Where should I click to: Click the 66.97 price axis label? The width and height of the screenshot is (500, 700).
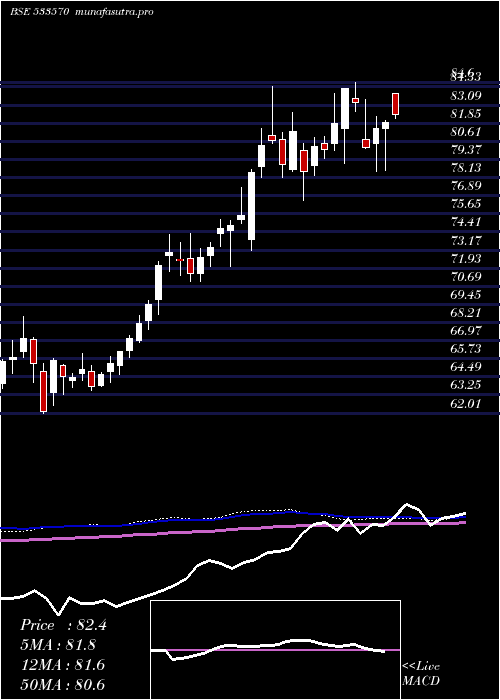tap(466, 330)
